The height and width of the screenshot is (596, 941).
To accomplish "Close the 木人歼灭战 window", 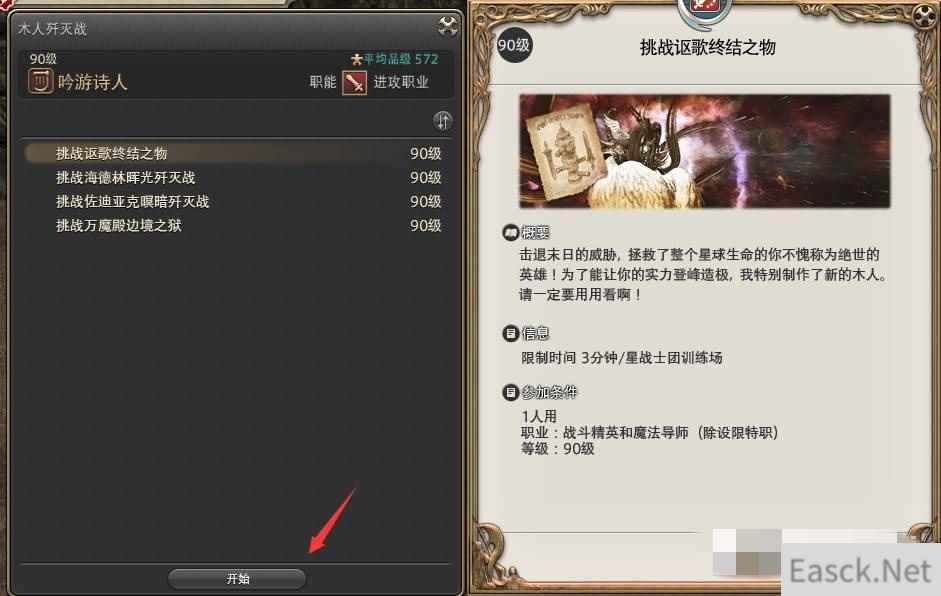I will coord(447,26).
